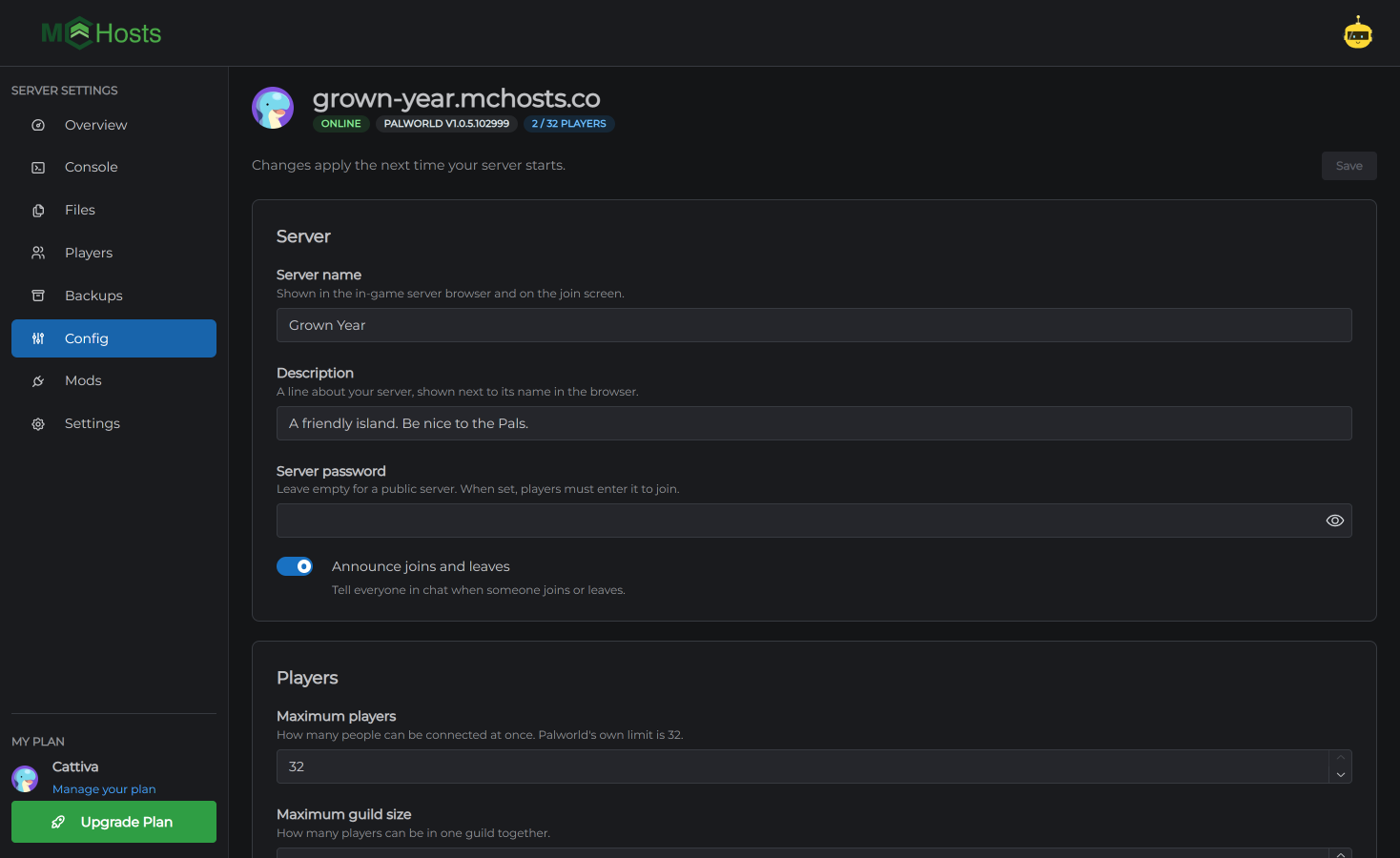Click the PALWORLD V1.0.5.102999 version badge

coord(446,124)
